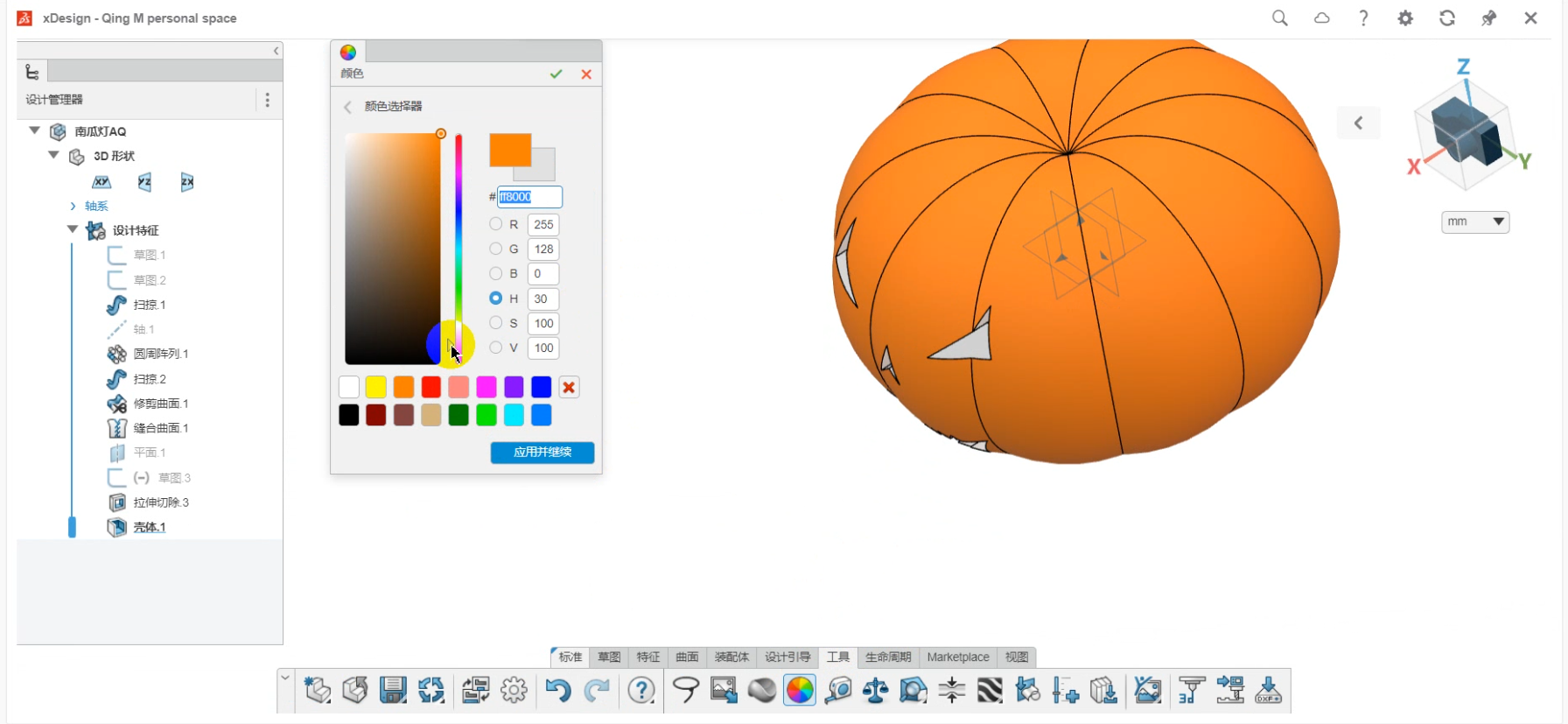This screenshot has height=724, width=1568.
Task: Click the 应用并继续 button
Action: 542,452
